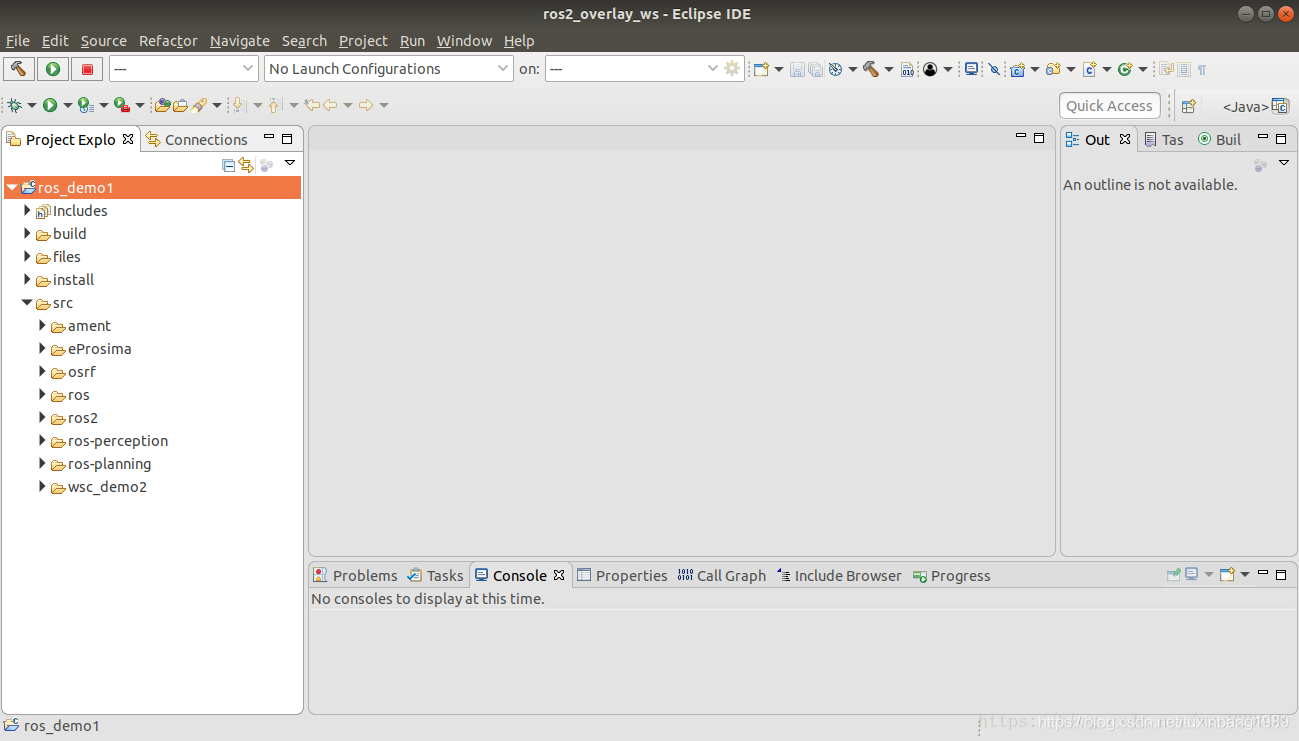Close the Project Explorer tab
This screenshot has width=1299, height=741.
point(128,139)
